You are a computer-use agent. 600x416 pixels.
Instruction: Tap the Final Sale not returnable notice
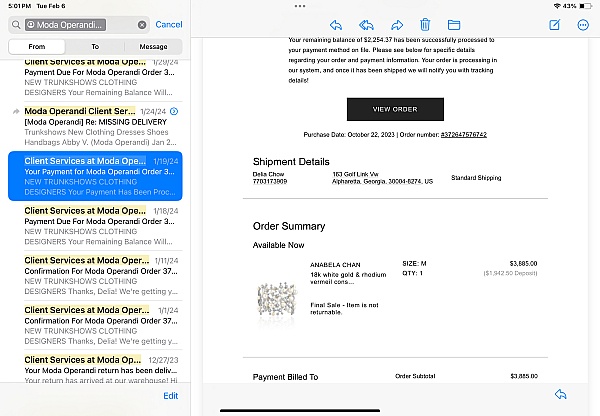click(x=344, y=308)
